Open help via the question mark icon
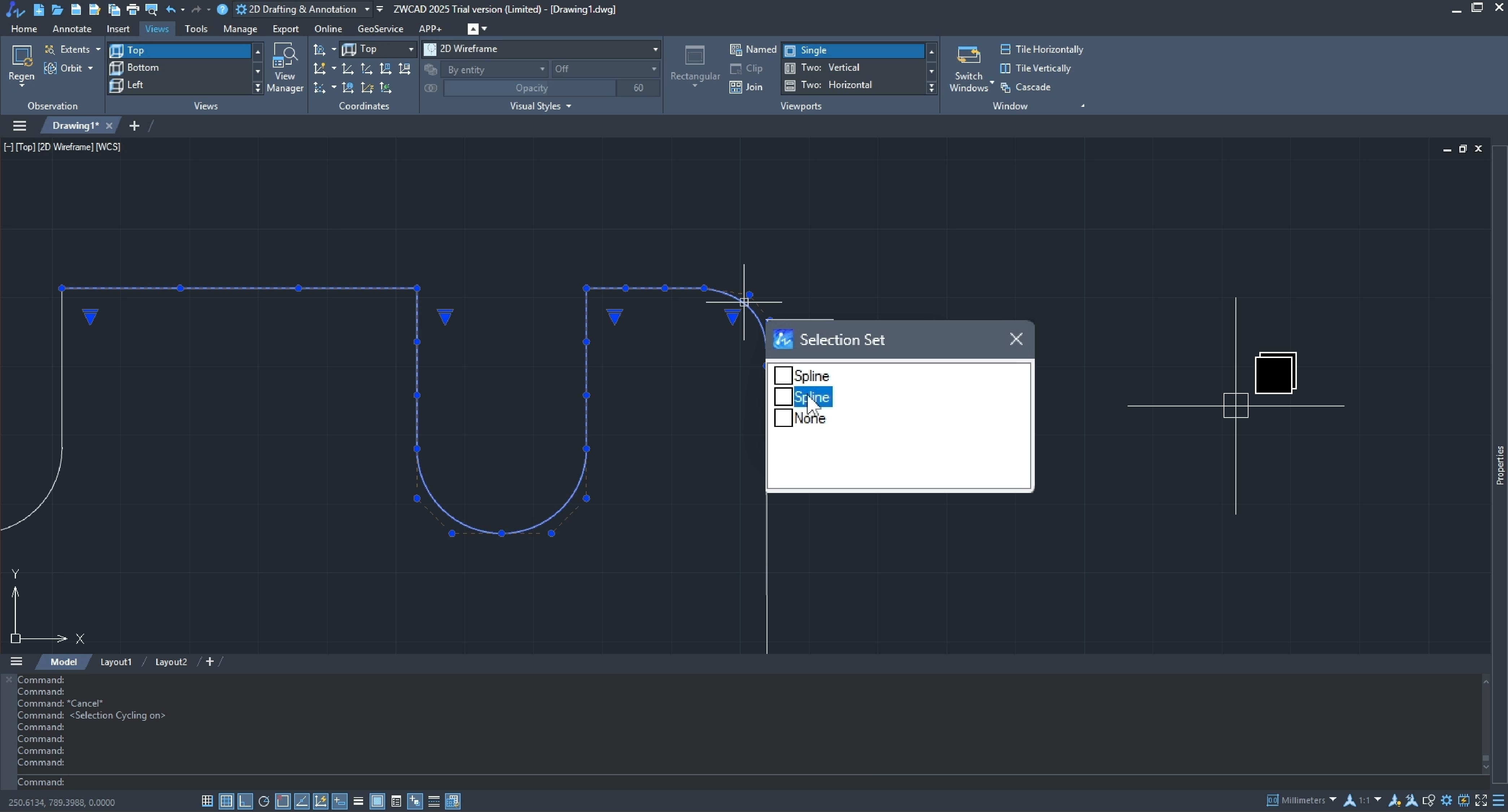Image resolution: width=1508 pixels, height=812 pixels. pos(222,9)
